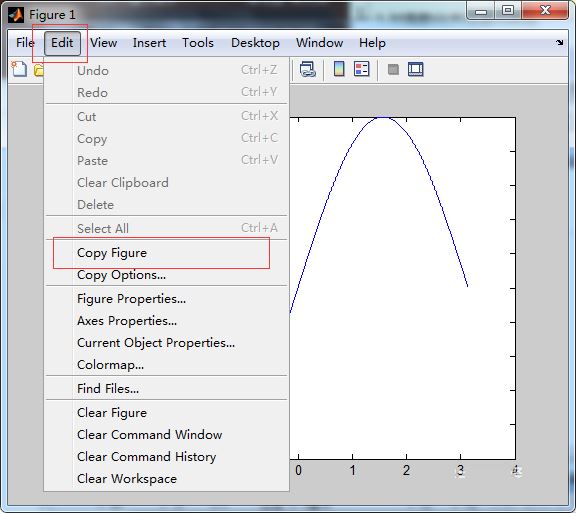Select Clear Command Window entry
The width and height of the screenshot is (576, 513).
166,435
